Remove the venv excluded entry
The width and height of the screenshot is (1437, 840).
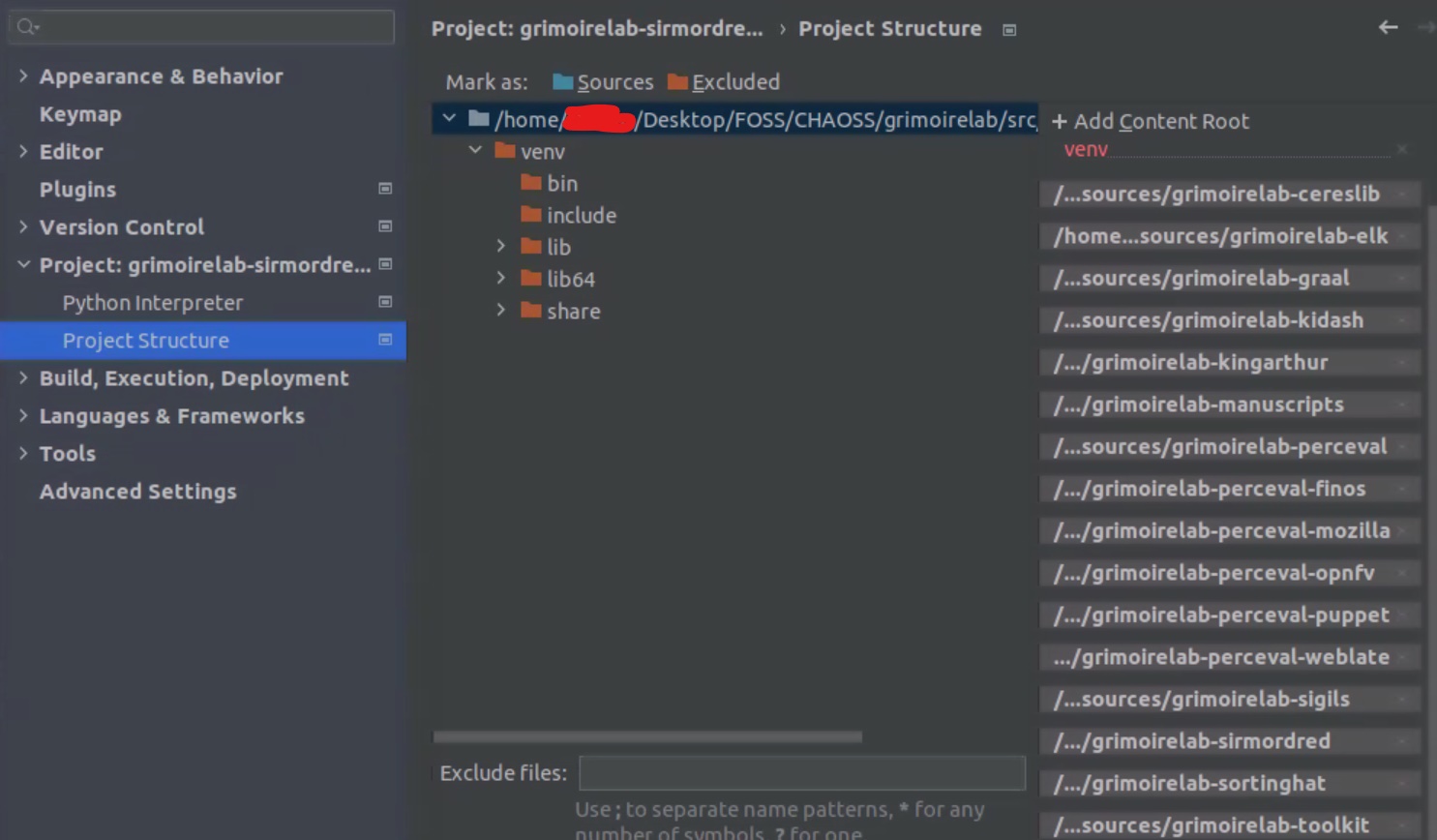tap(1401, 149)
